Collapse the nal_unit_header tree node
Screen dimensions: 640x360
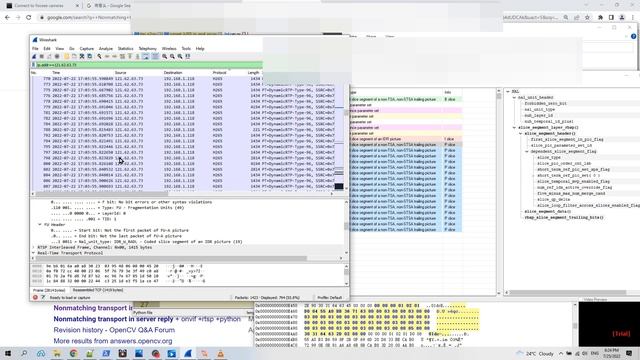click(514, 98)
